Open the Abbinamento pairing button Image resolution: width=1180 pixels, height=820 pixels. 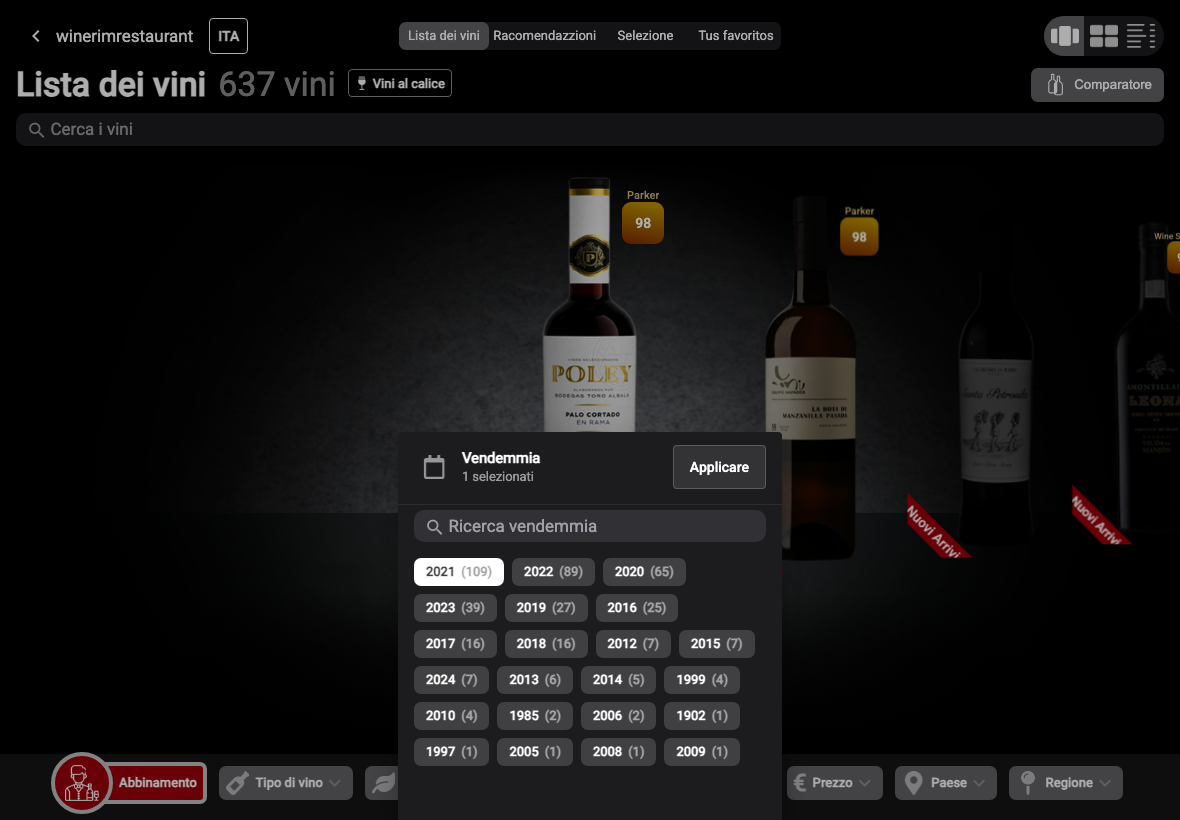coord(157,783)
